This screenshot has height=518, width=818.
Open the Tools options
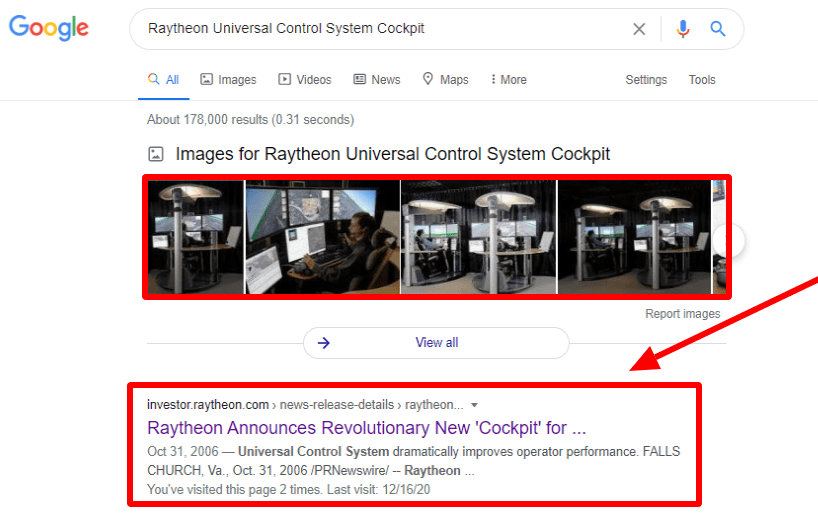click(x=702, y=80)
